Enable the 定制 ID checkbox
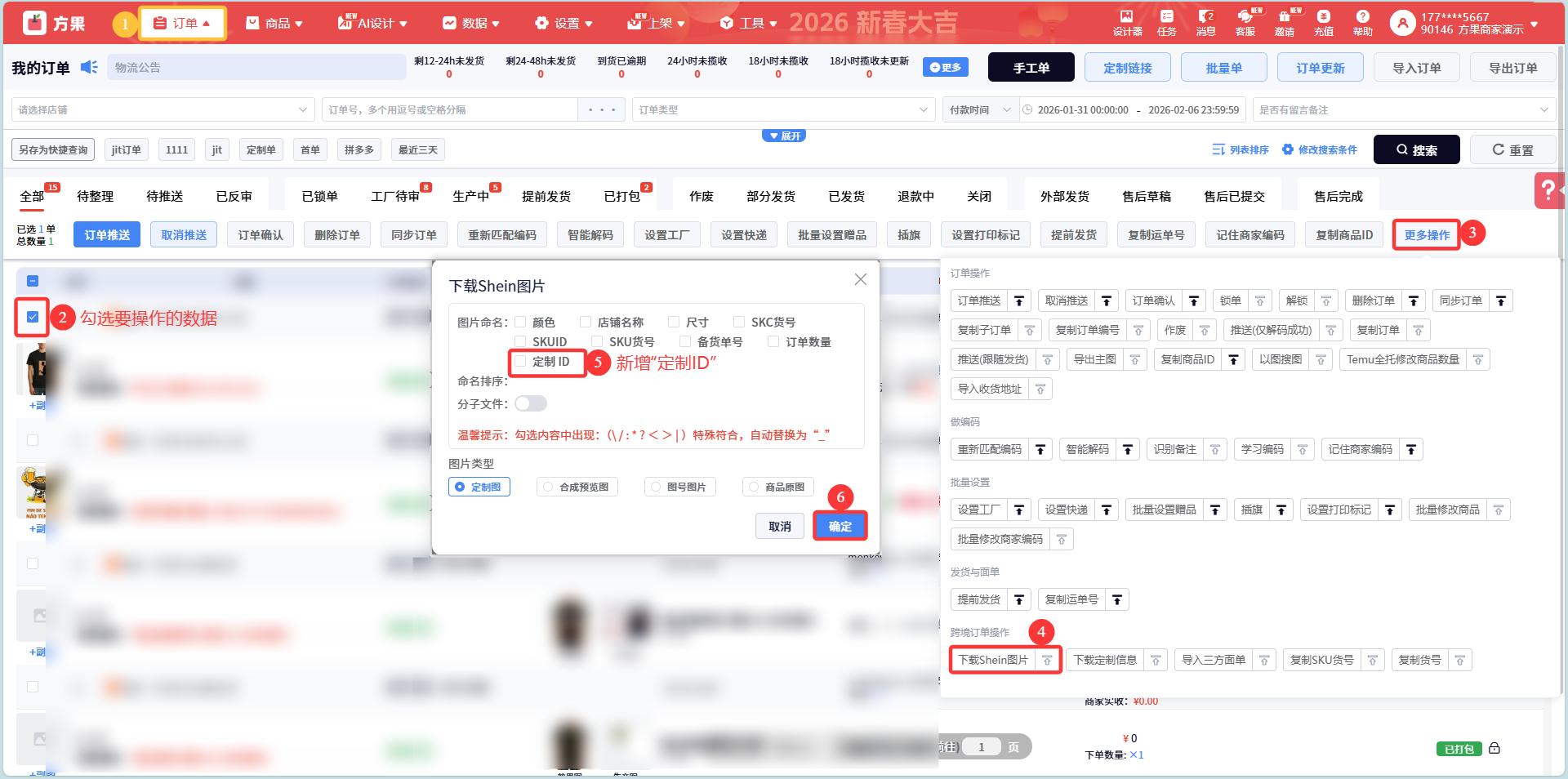Viewport: 1568px width, 779px height. click(x=520, y=361)
